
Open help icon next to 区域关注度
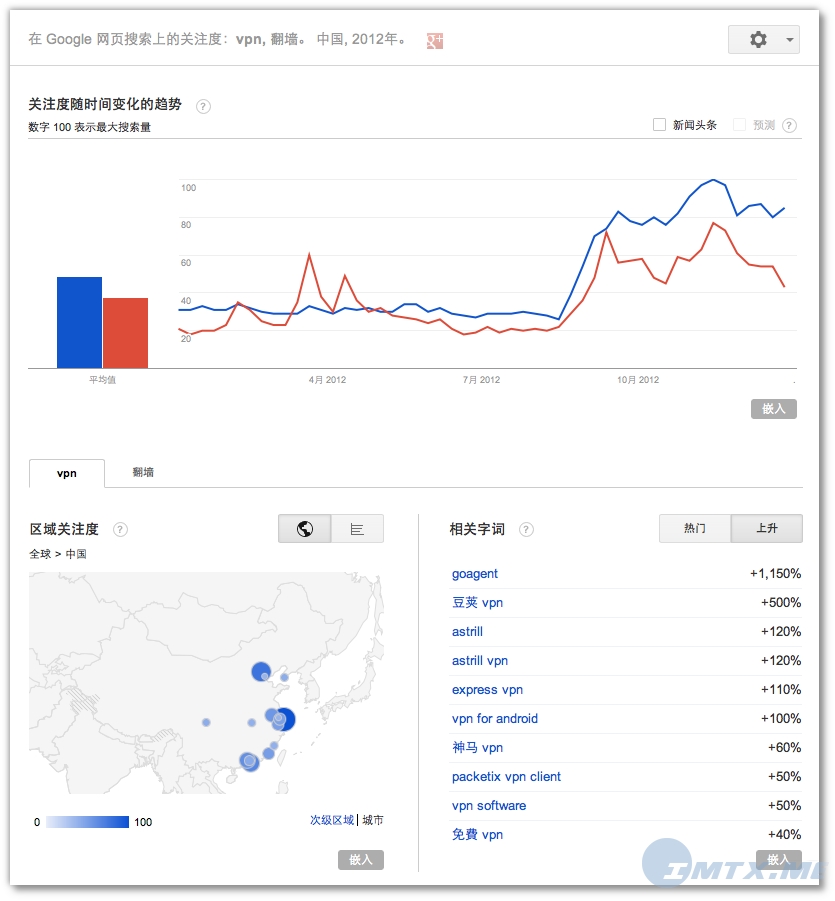tap(120, 529)
